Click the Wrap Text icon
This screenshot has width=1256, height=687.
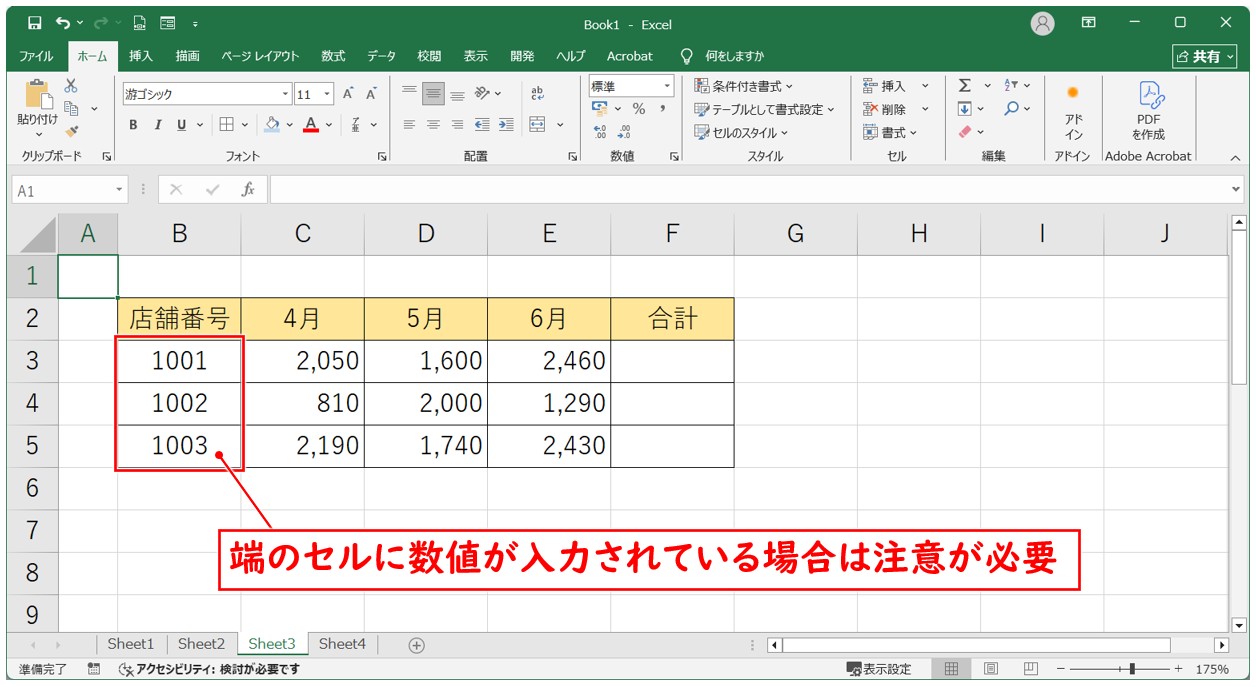tap(537, 93)
